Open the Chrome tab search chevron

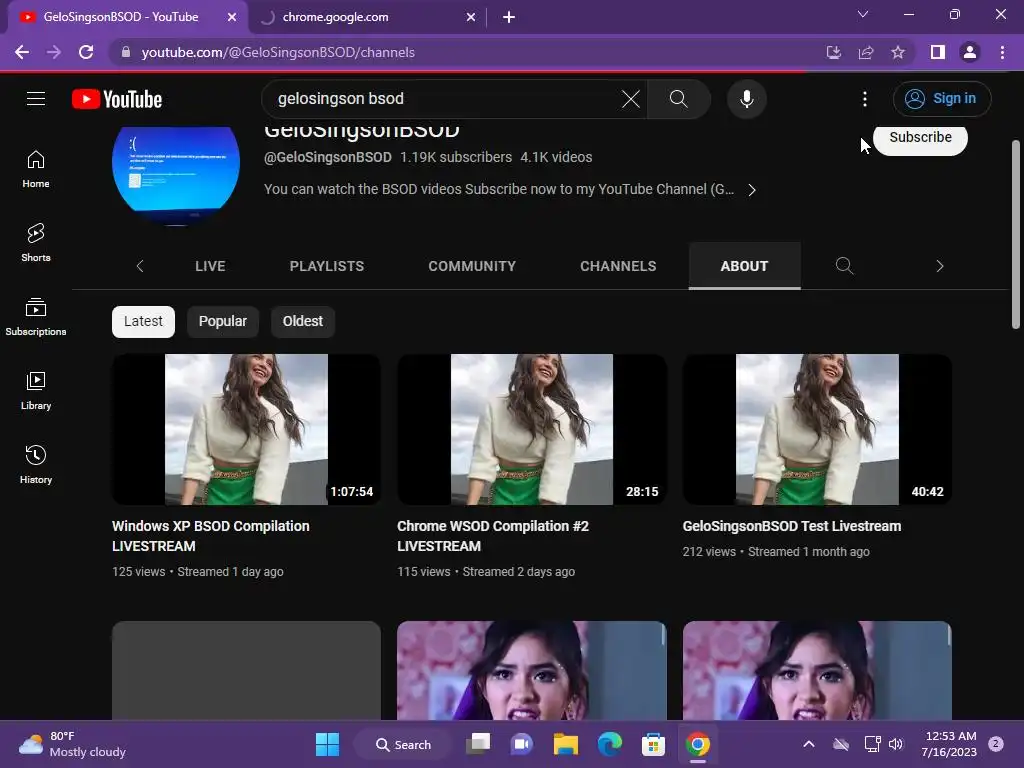(x=863, y=14)
